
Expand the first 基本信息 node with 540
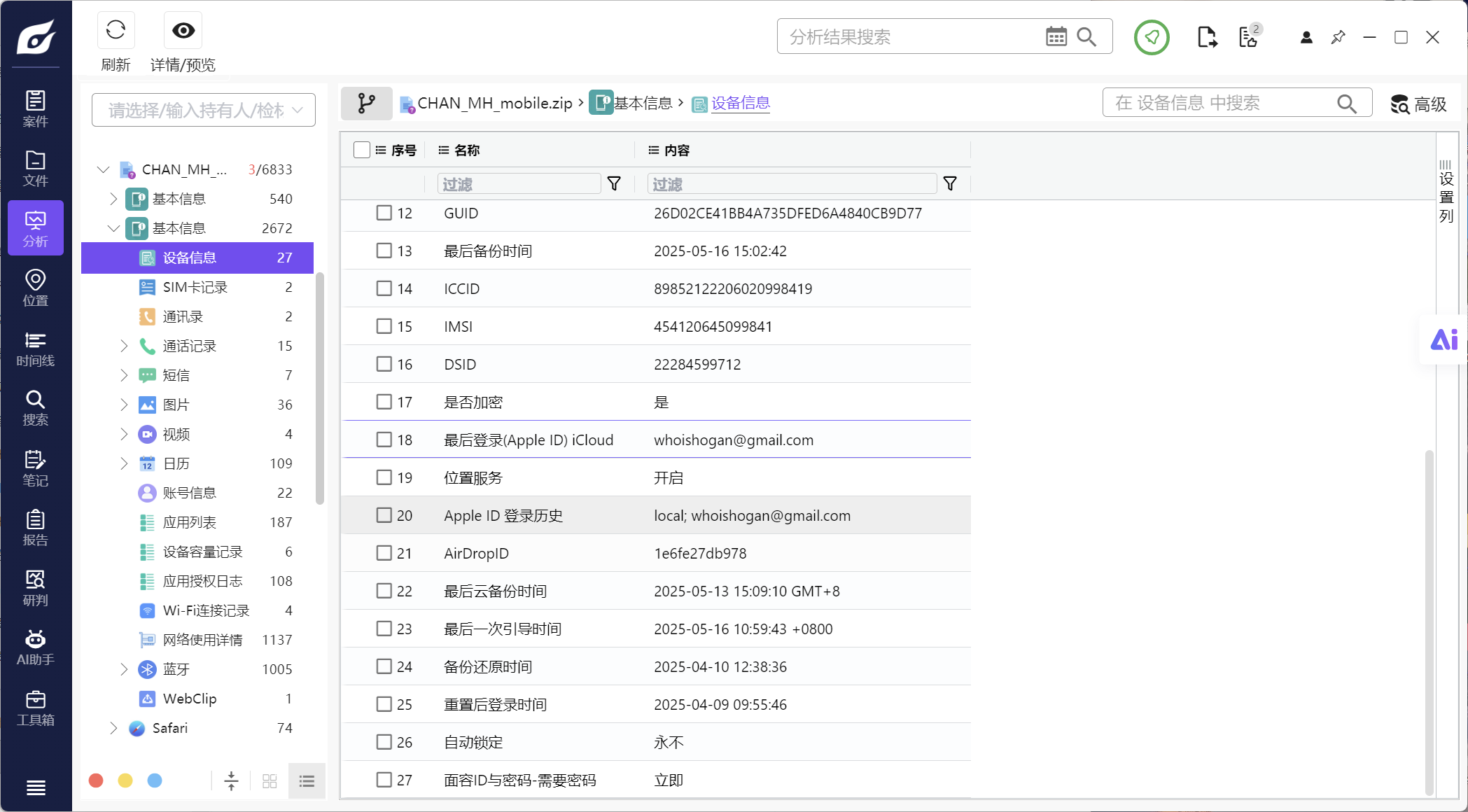(x=113, y=199)
